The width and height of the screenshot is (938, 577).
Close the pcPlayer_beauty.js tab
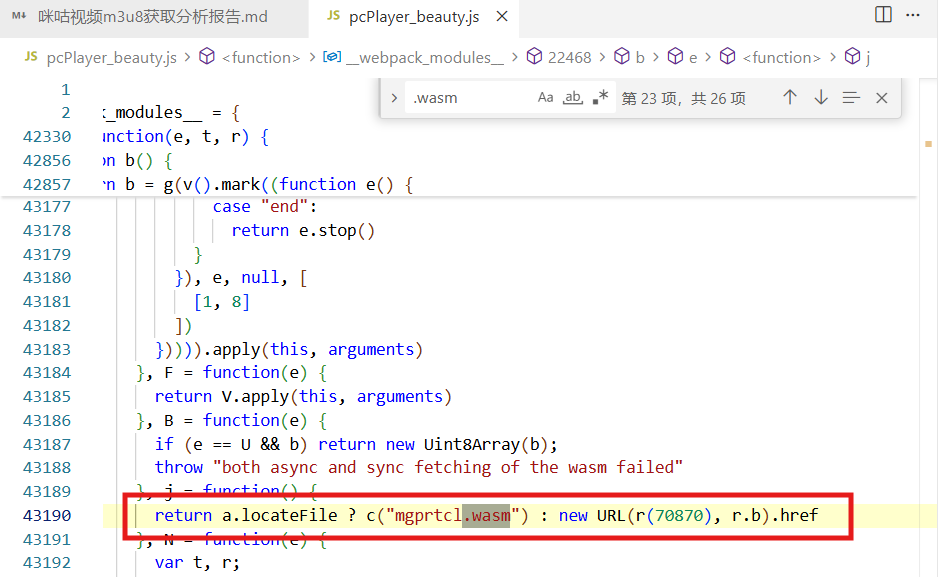click(x=502, y=17)
